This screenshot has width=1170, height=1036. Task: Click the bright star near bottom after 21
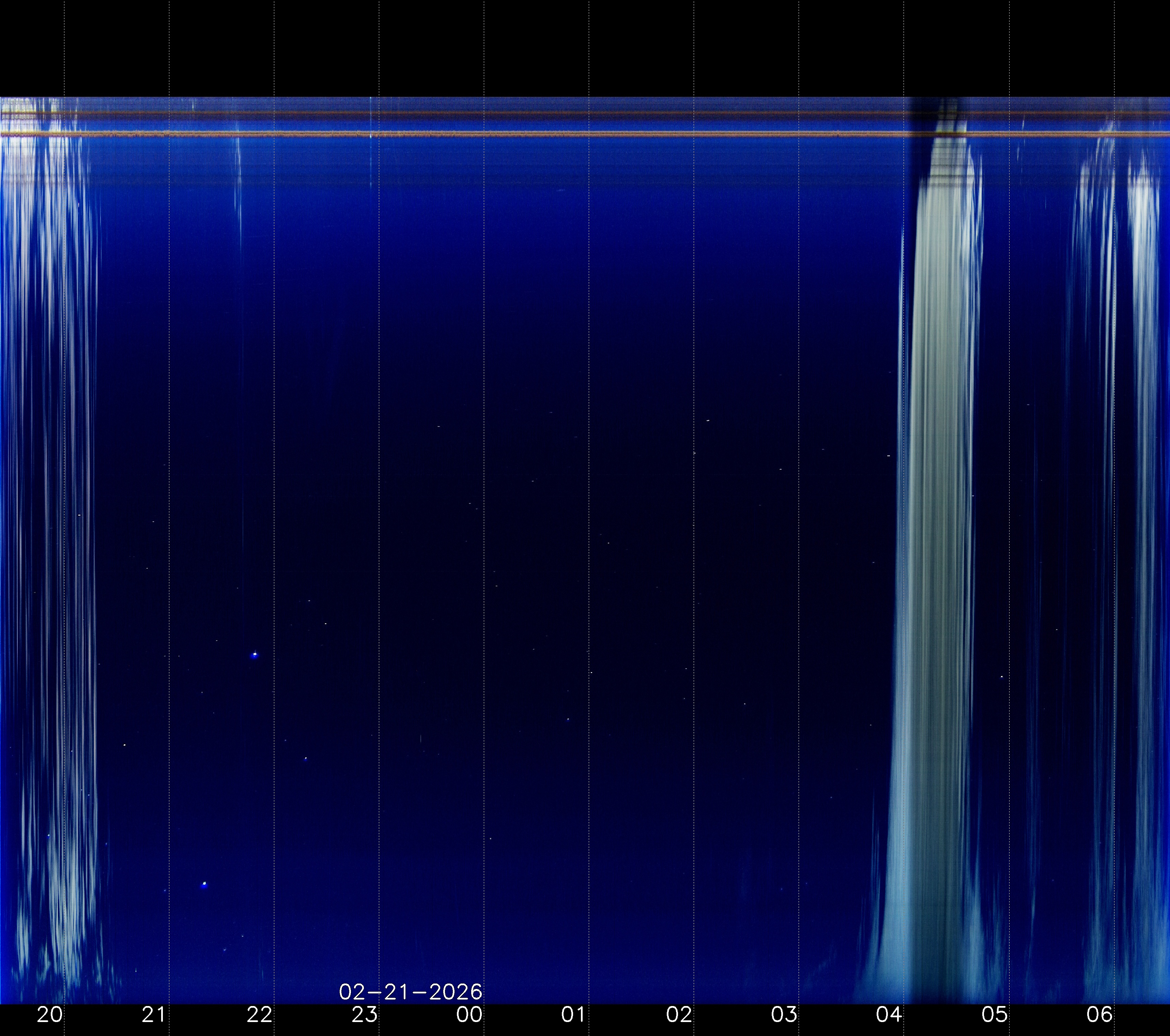pos(204,884)
